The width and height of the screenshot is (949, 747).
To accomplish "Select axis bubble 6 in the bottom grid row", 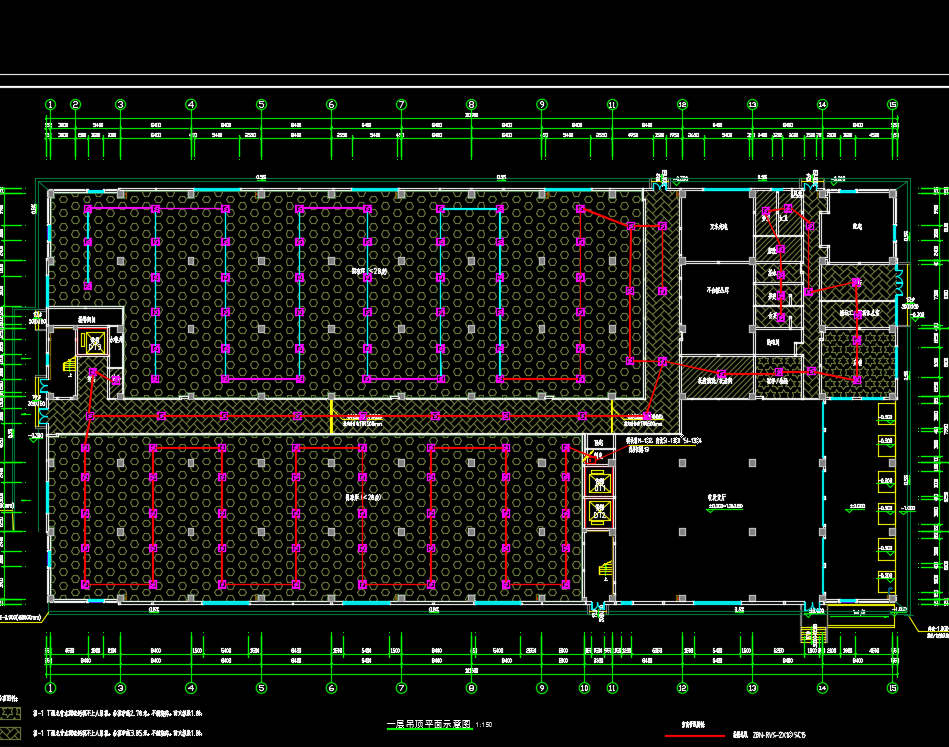I will pos(331,688).
